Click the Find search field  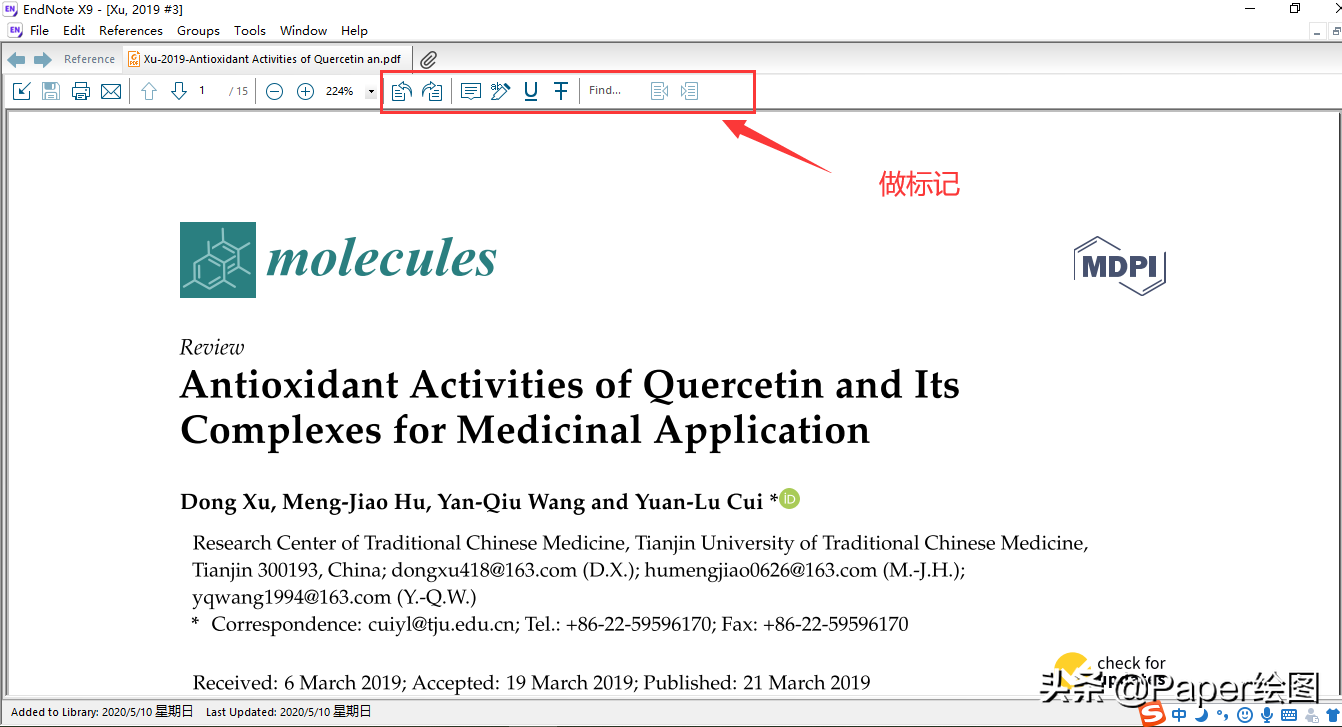click(x=614, y=91)
